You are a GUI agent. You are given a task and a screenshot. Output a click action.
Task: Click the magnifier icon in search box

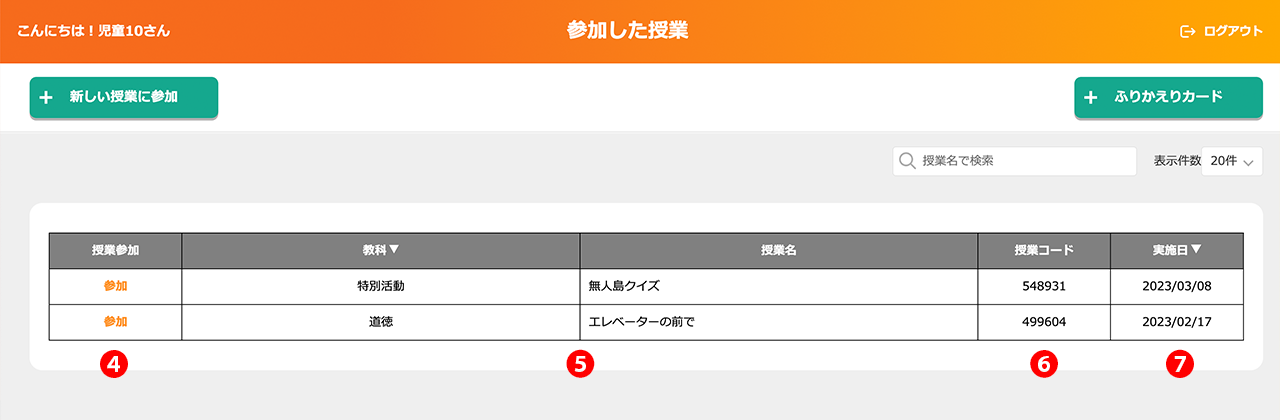[x=908, y=161]
